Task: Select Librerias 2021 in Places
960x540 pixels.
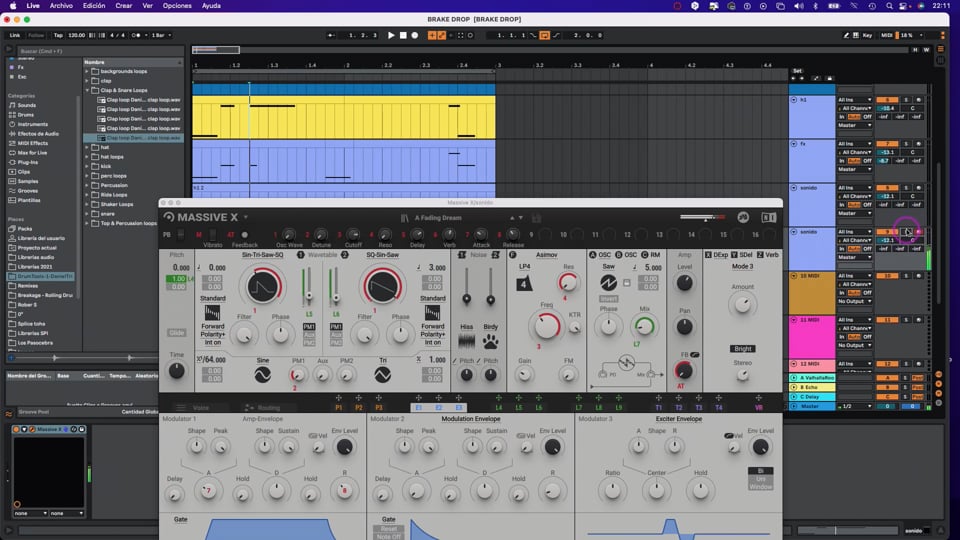Action: point(35,266)
